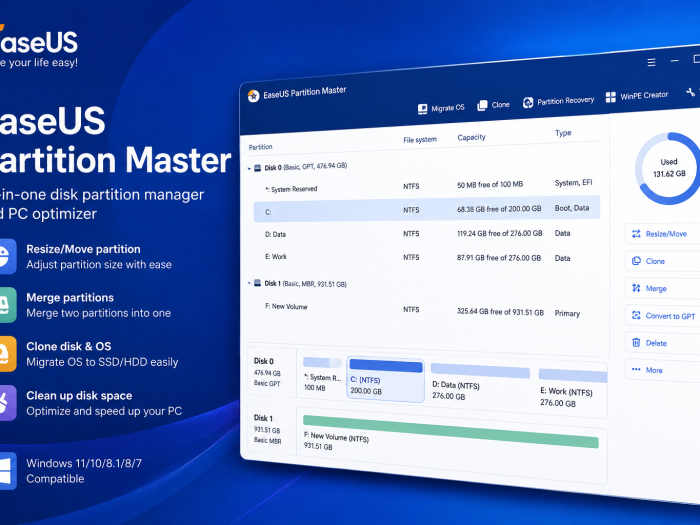
Task: Click the Merge button label
Action: coord(656,288)
